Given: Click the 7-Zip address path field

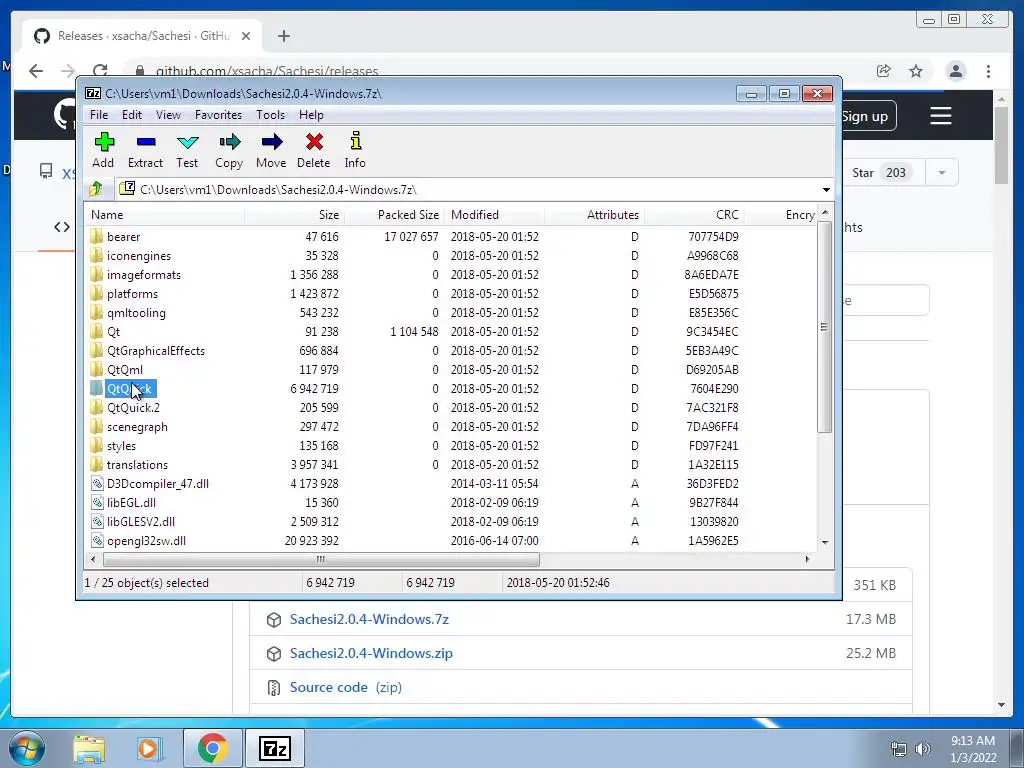Looking at the screenshot, I should pos(468,189).
